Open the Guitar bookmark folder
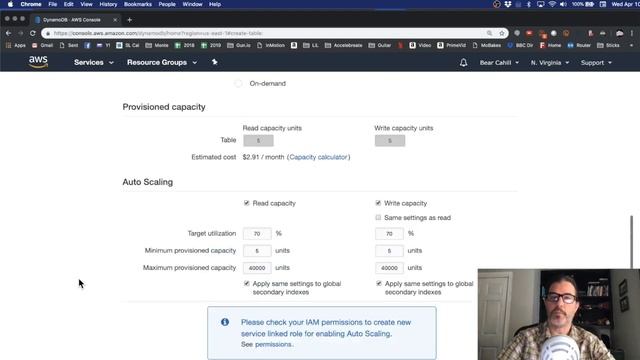This screenshot has height=360, width=640. tap(380, 45)
